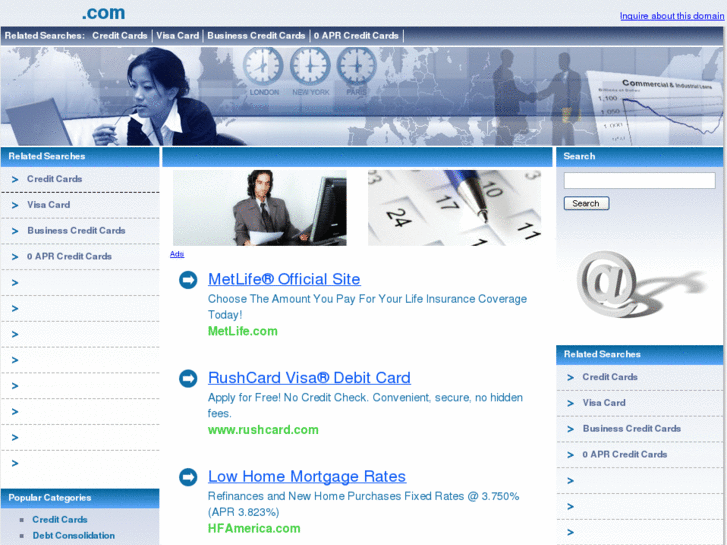Open MetLife Official Site ad title
This screenshot has height=545, width=727.
[284, 279]
